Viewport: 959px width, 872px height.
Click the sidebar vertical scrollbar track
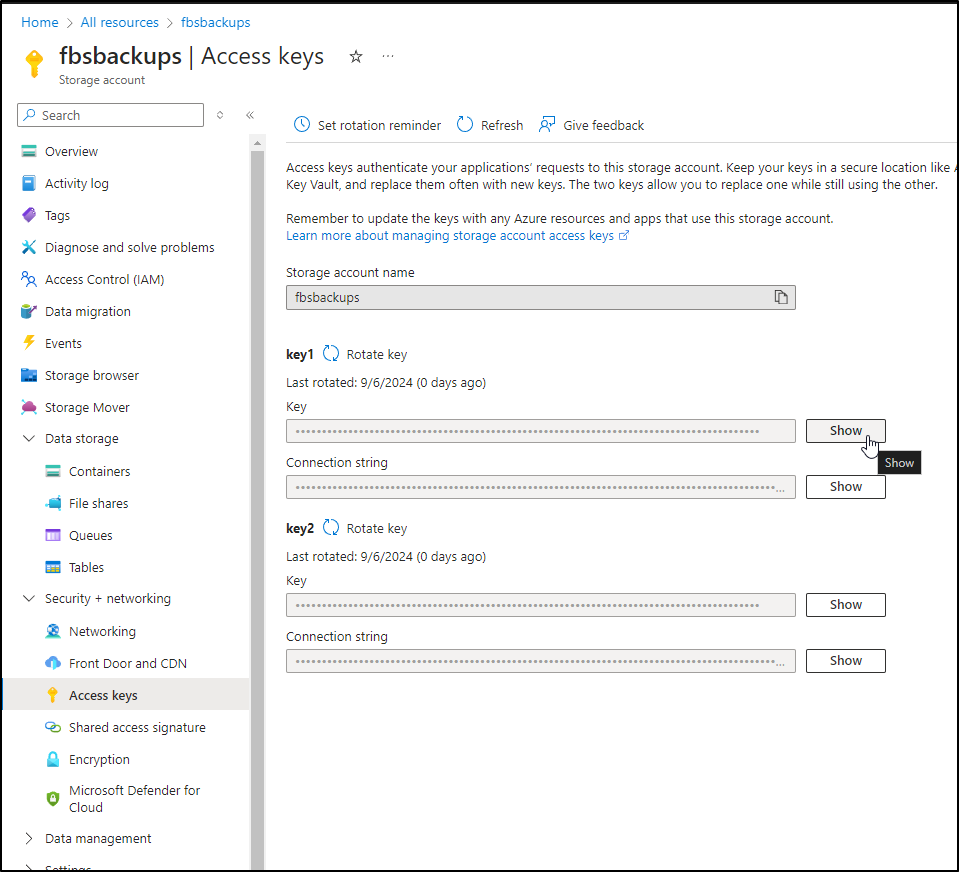(257, 510)
